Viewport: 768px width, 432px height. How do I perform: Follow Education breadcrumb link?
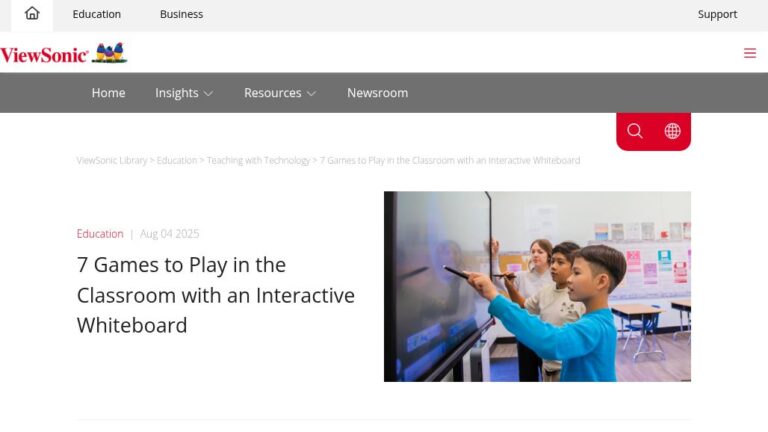(177, 161)
